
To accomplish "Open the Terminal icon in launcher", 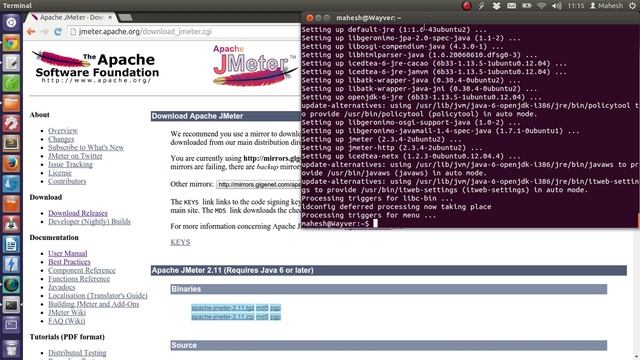I will click(x=11, y=305).
